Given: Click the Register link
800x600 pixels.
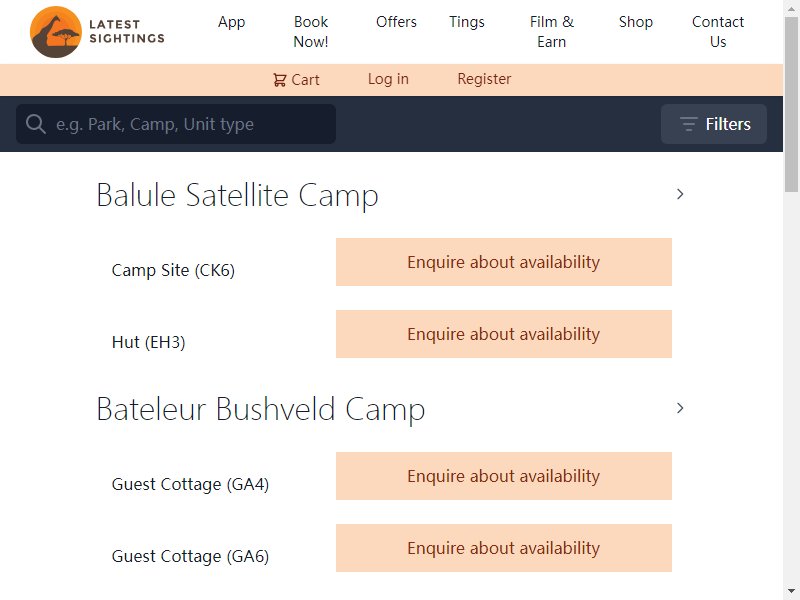Looking at the screenshot, I should pos(484,79).
